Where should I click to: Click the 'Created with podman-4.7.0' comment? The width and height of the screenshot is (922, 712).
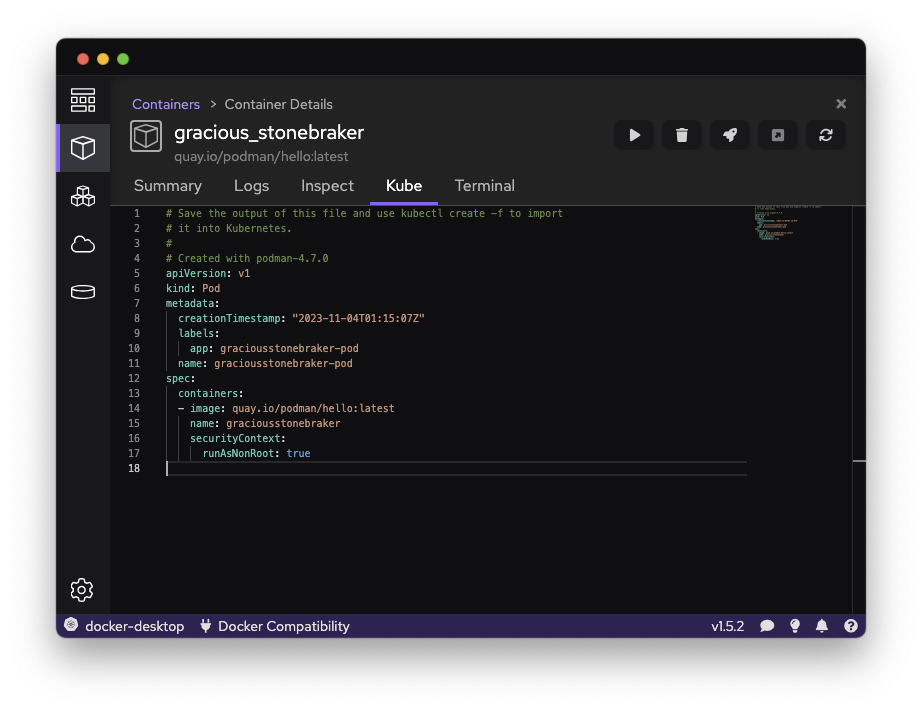point(247,258)
